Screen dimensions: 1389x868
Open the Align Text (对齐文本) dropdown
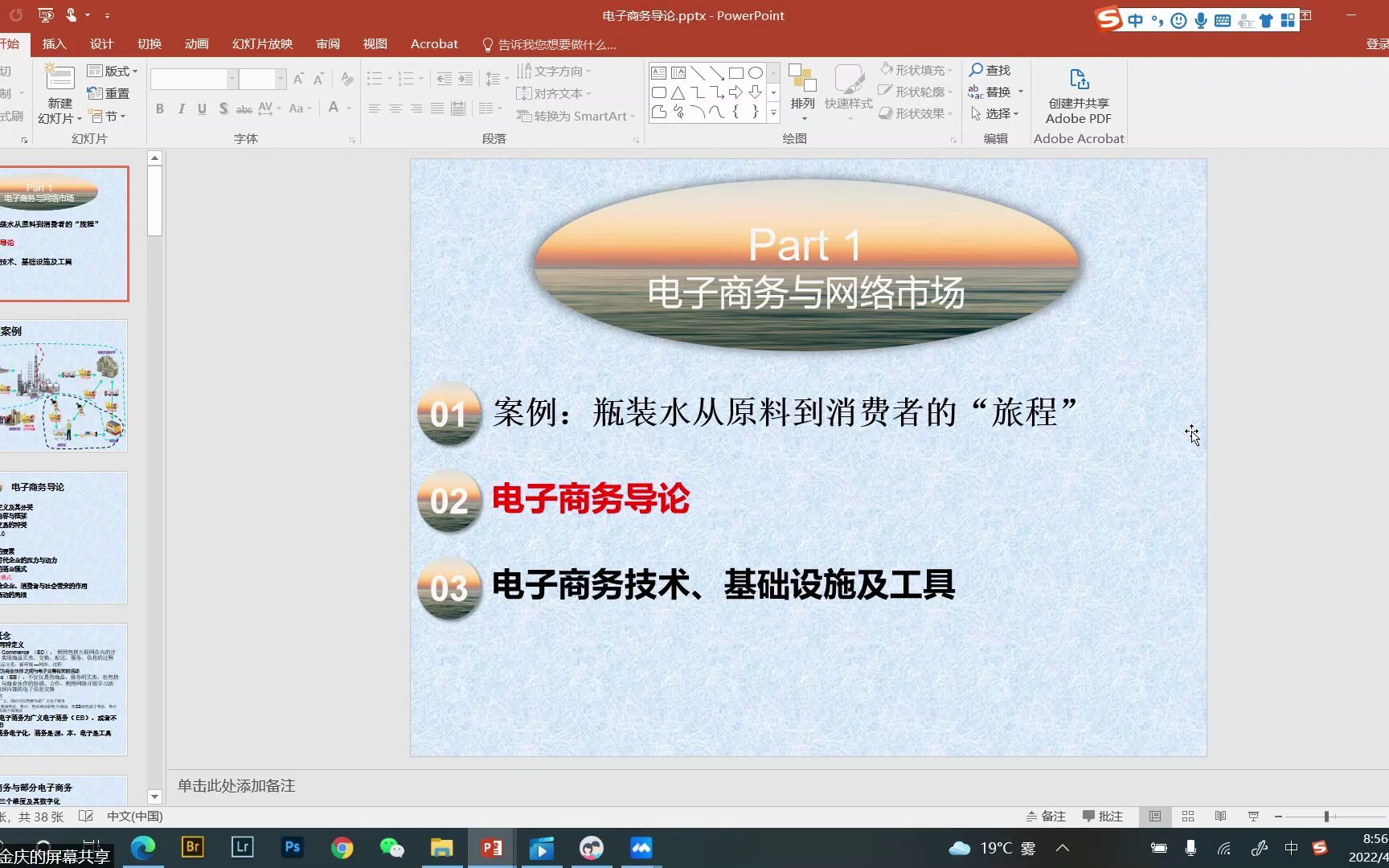click(x=554, y=93)
